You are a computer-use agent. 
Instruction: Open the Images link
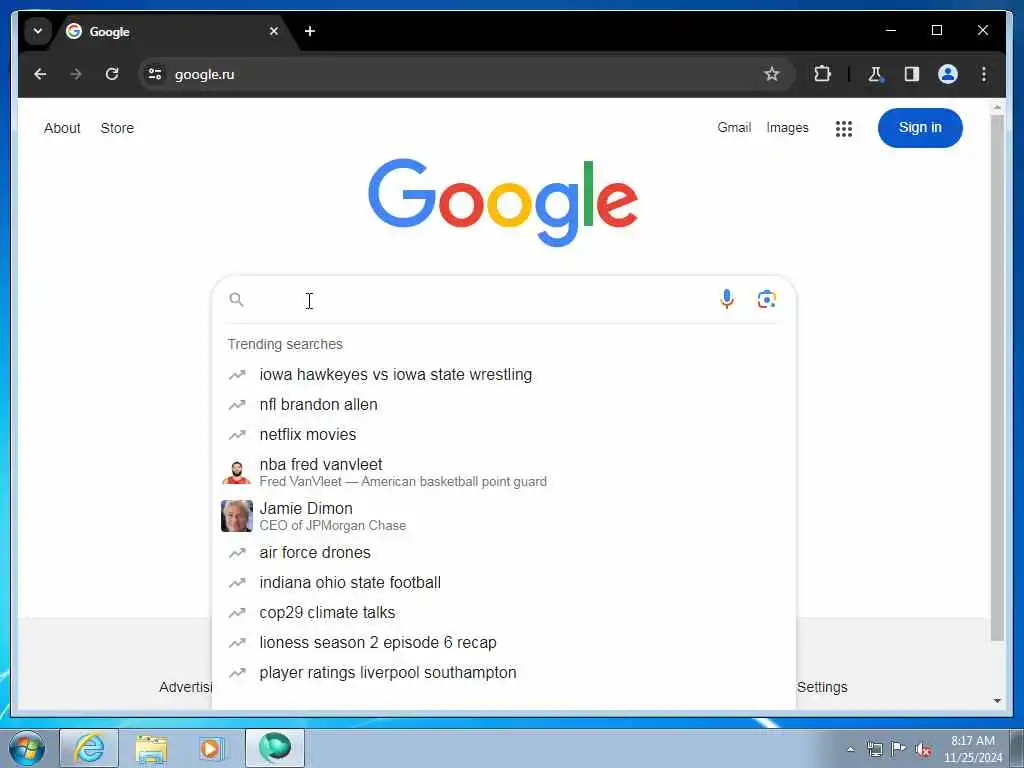click(787, 127)
